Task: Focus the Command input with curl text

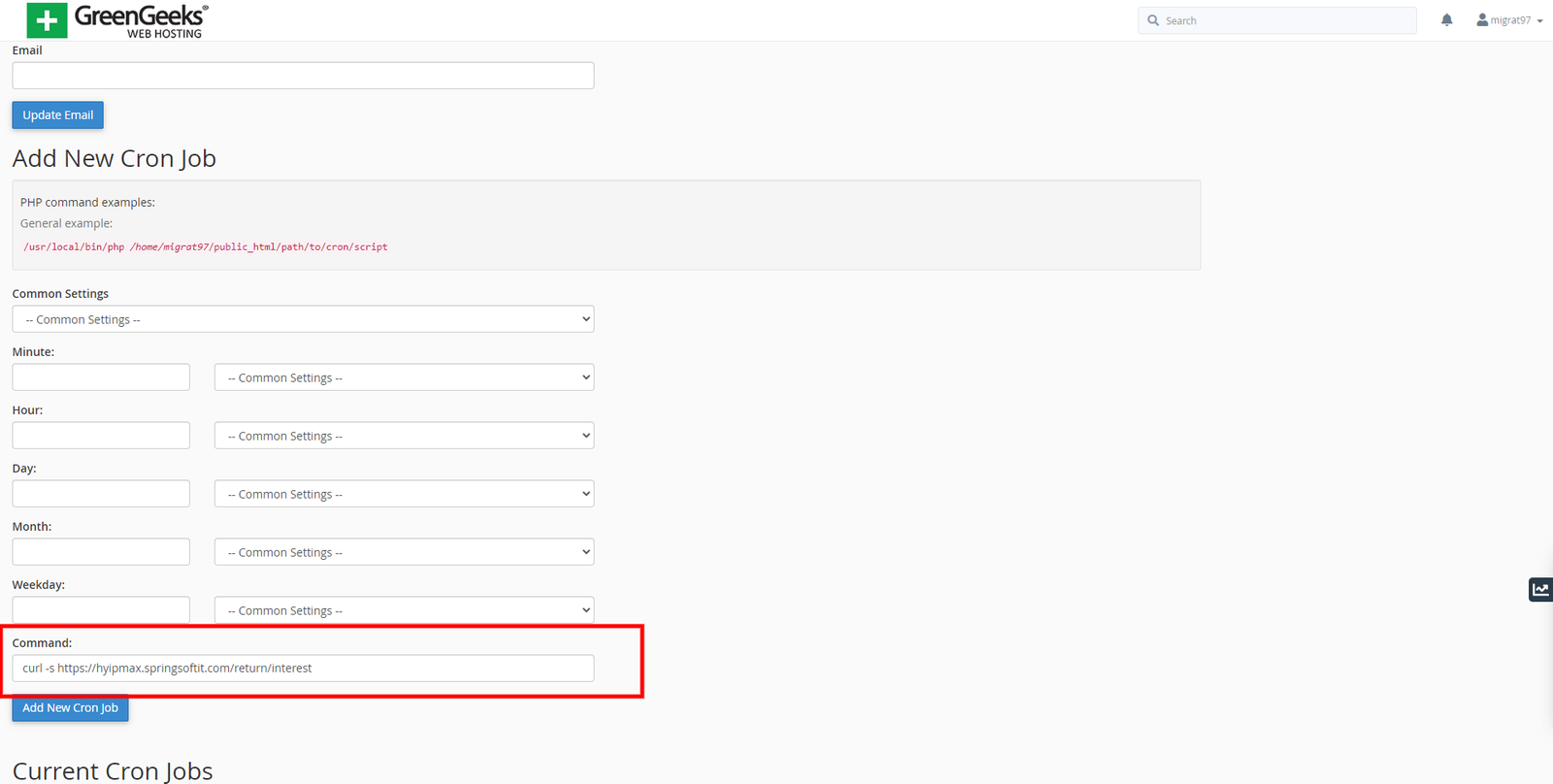Action: pos(303,669)
